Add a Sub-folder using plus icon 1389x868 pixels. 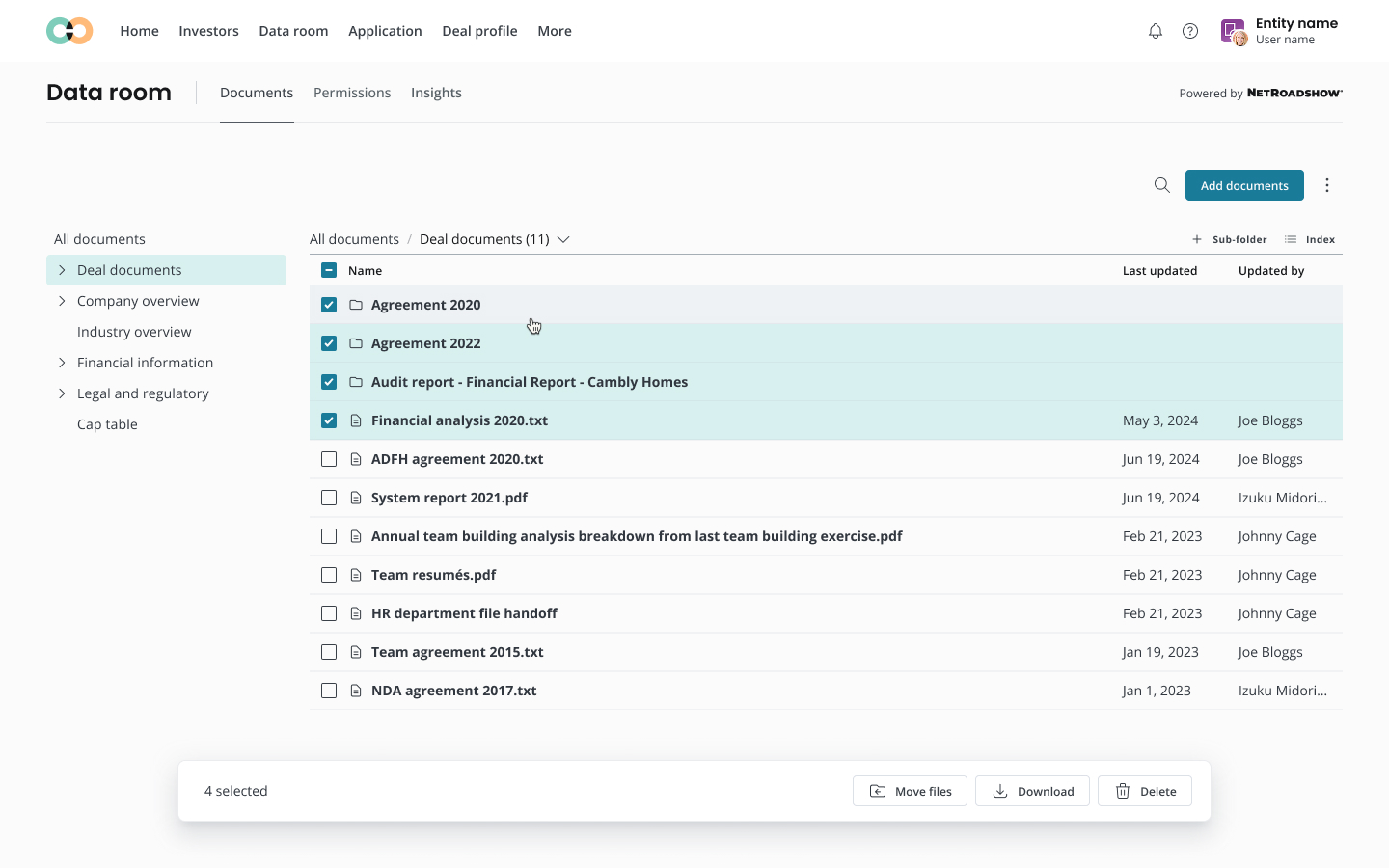click(x=1197, y=239)
